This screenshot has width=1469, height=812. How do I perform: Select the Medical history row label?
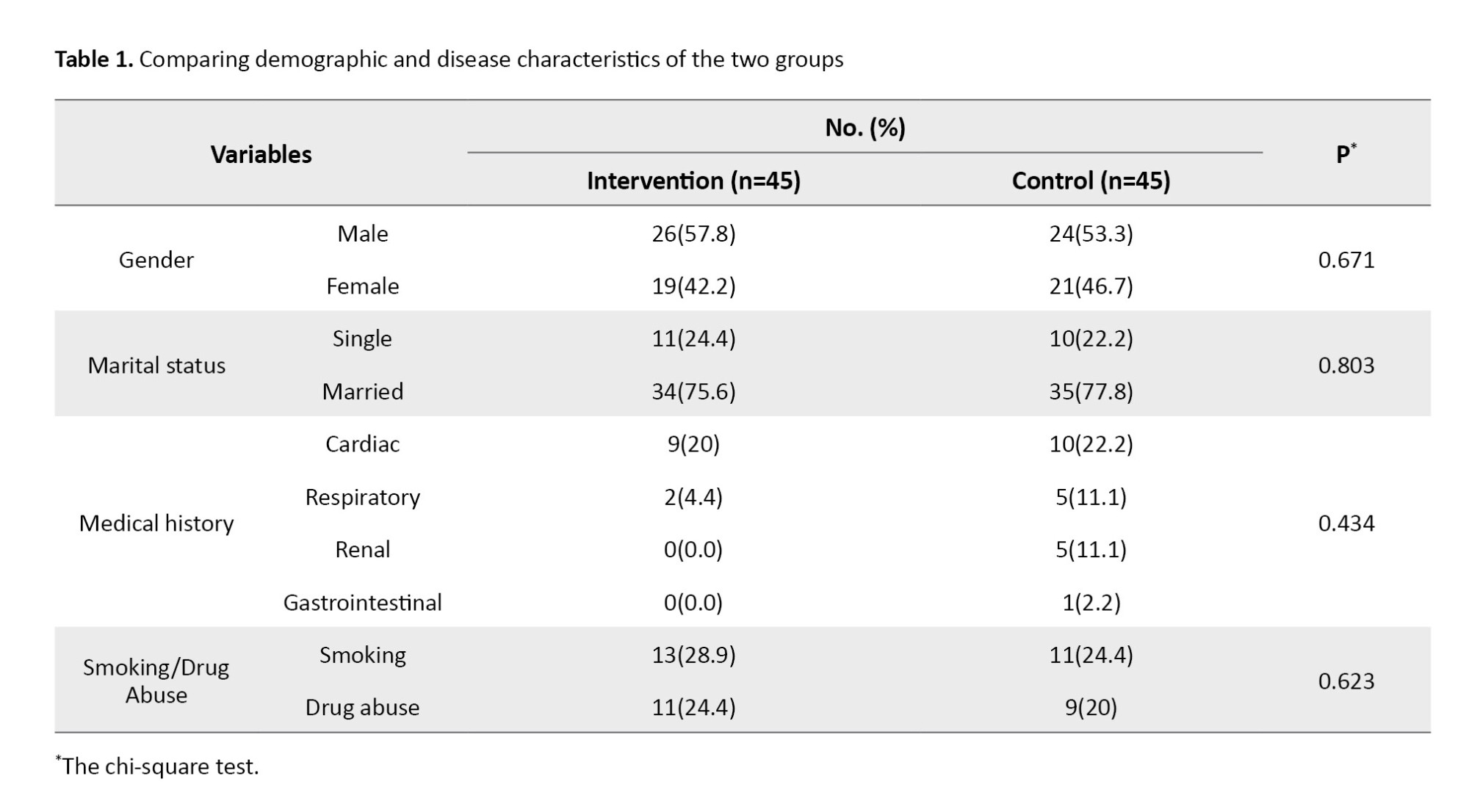(x=156, y=523)
